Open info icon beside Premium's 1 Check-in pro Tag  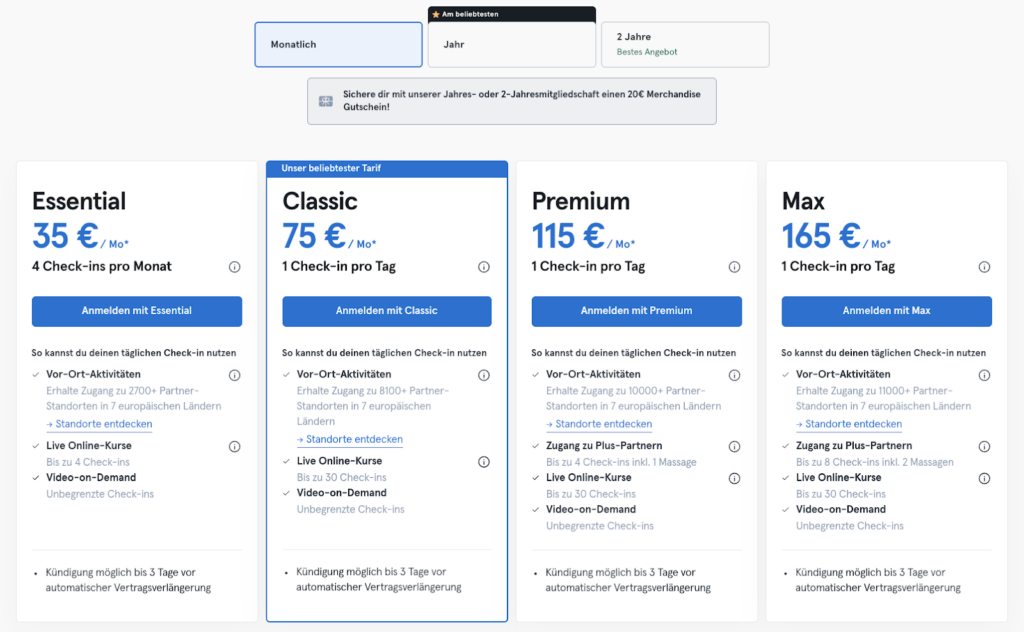pyautogui.click(x=734, y=267)
